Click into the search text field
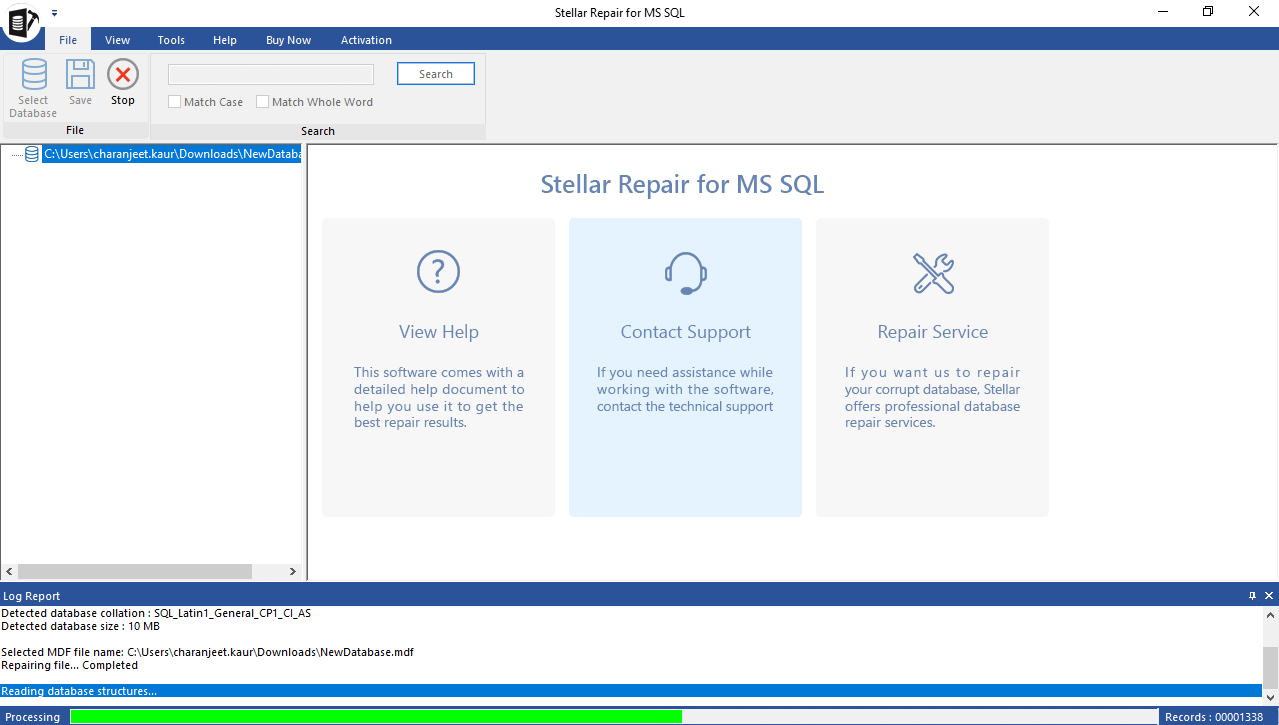Screen dimensions: 1279x725 [271, 74]
